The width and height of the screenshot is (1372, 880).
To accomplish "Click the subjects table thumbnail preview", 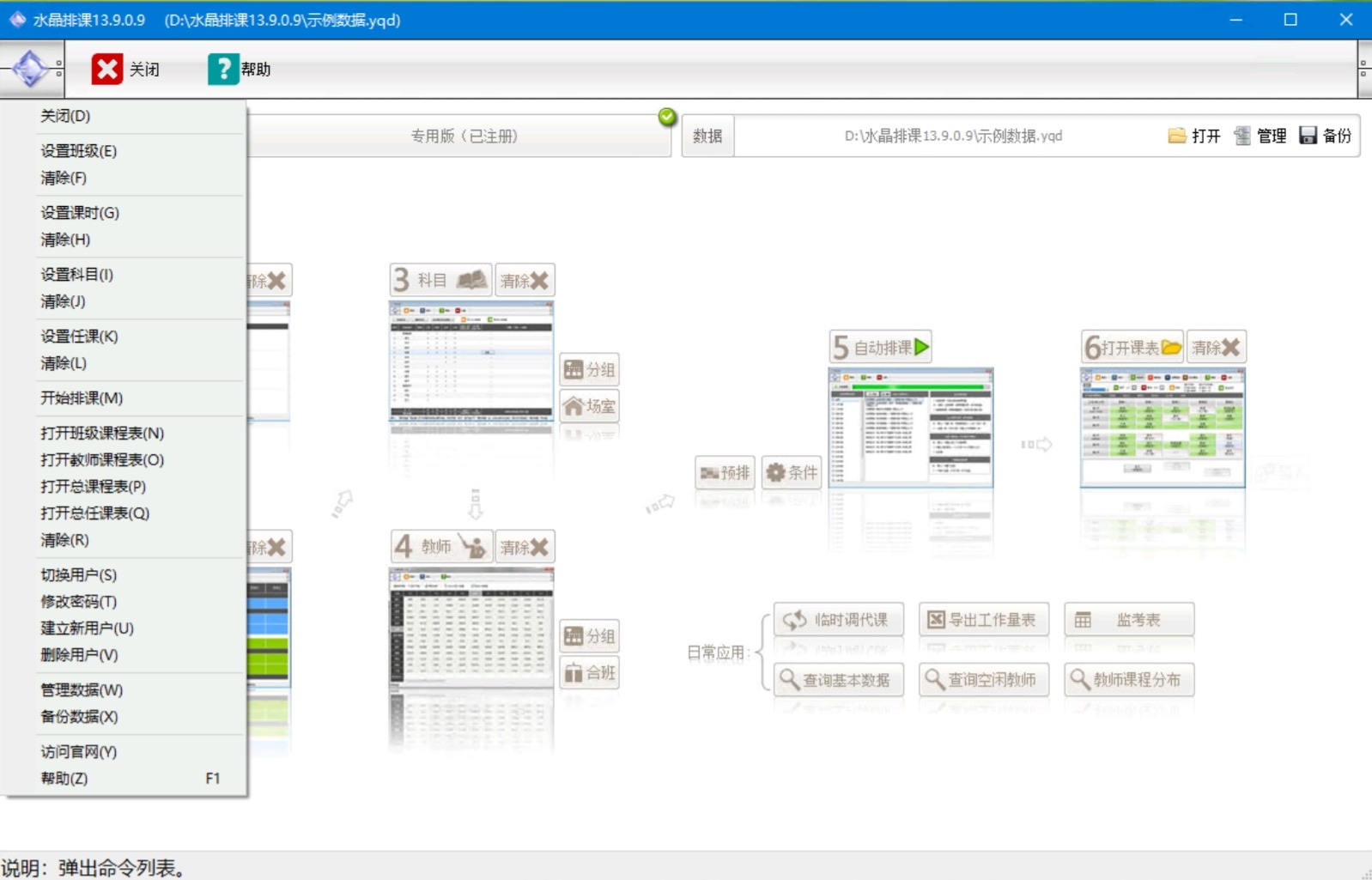I will [x=471, y=361].
